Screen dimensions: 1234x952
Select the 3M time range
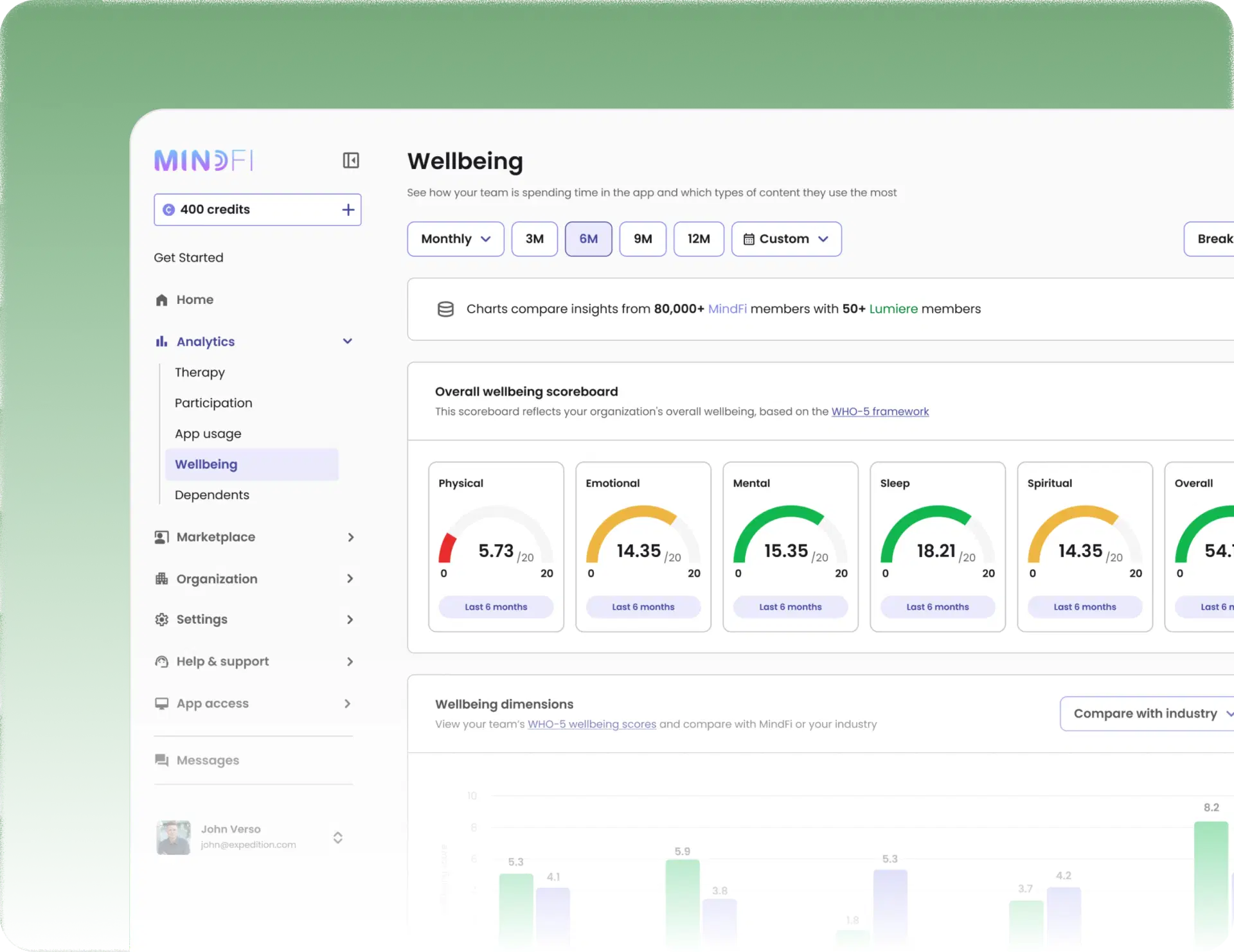point(534,239)
